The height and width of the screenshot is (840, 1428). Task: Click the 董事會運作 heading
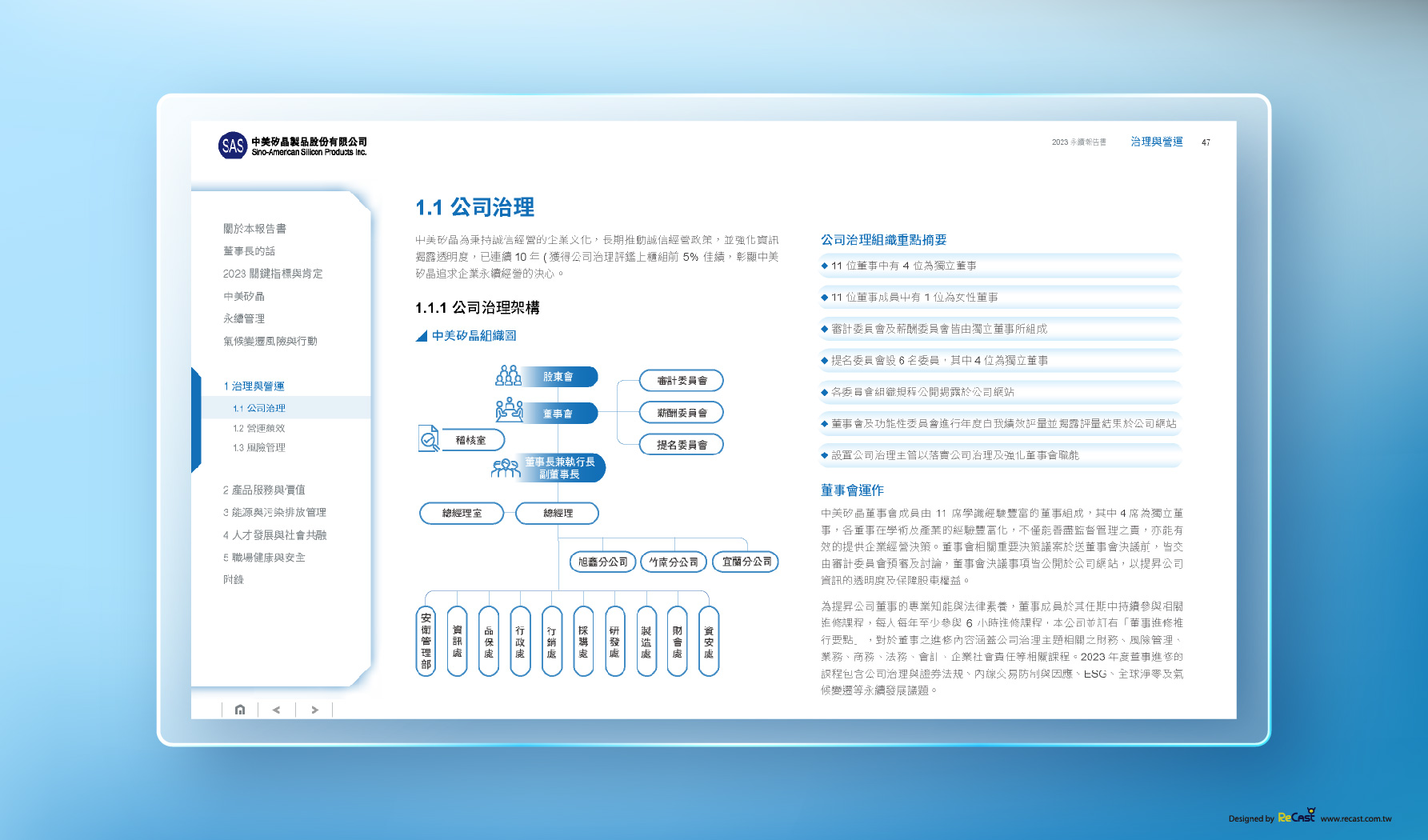point(852,490)
